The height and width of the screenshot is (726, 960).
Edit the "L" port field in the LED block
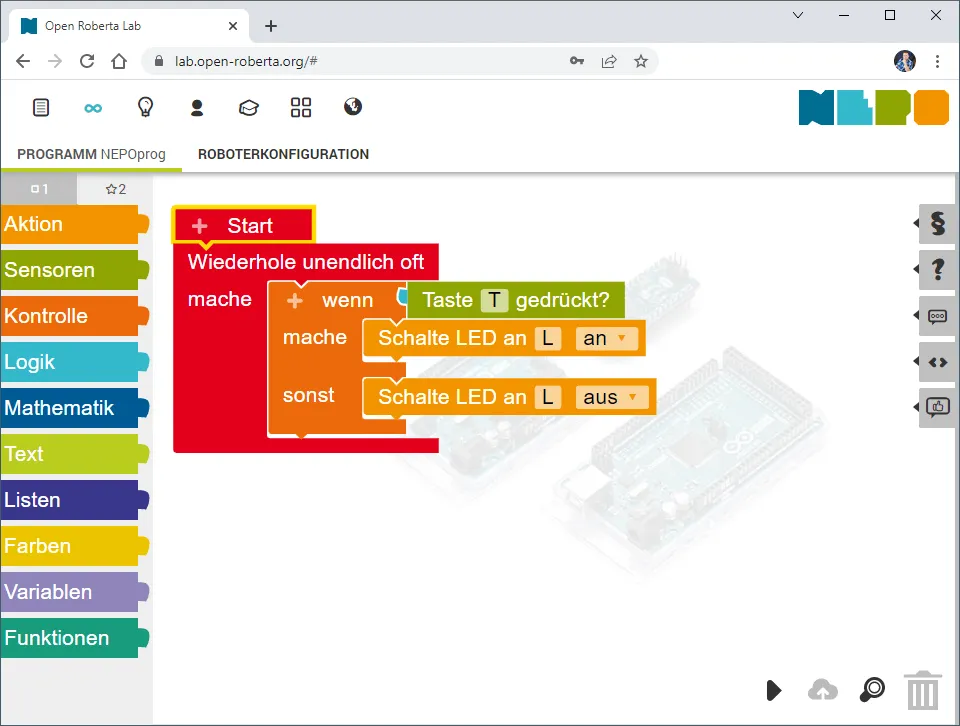548,338
